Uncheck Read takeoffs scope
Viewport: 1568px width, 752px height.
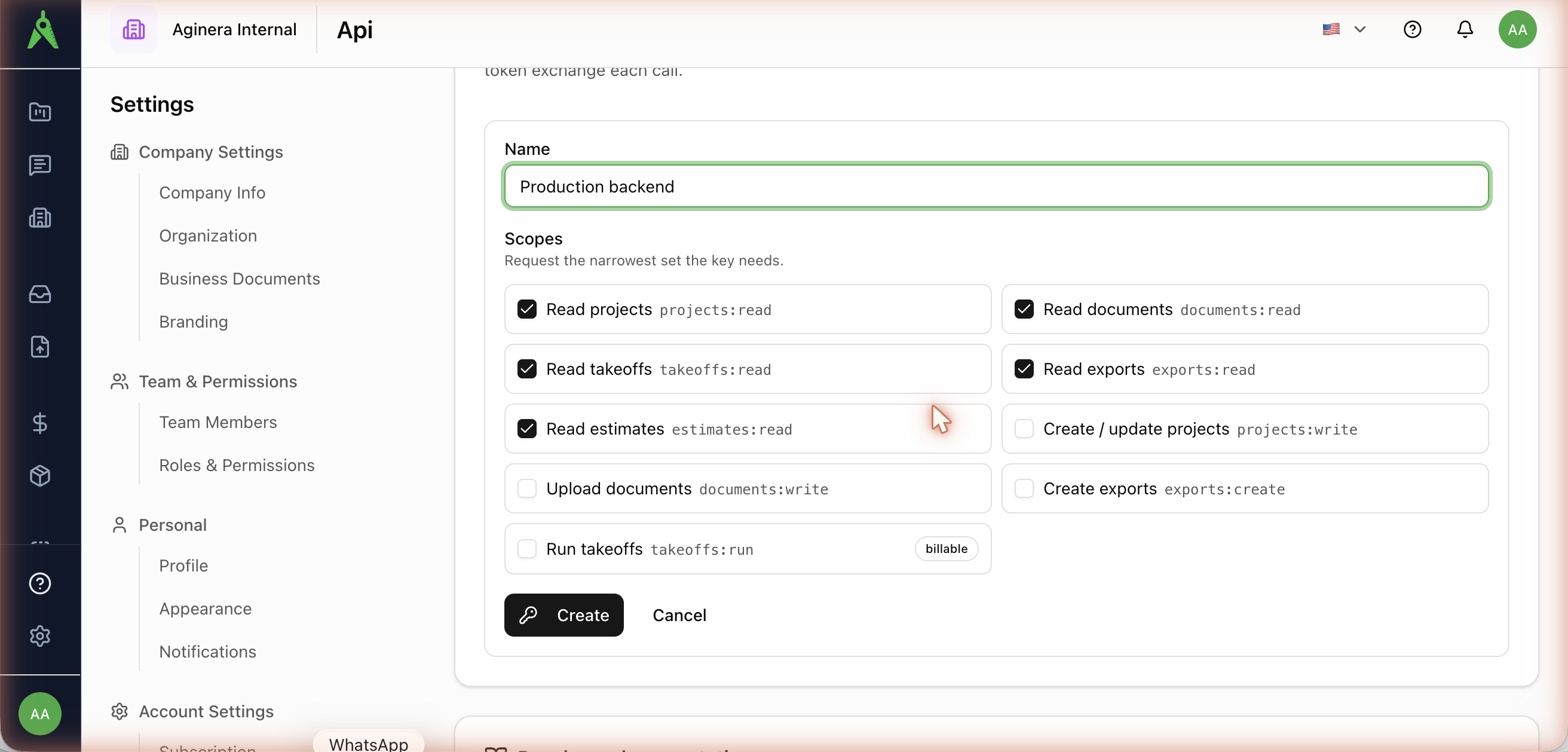click(x=527, y=369)
